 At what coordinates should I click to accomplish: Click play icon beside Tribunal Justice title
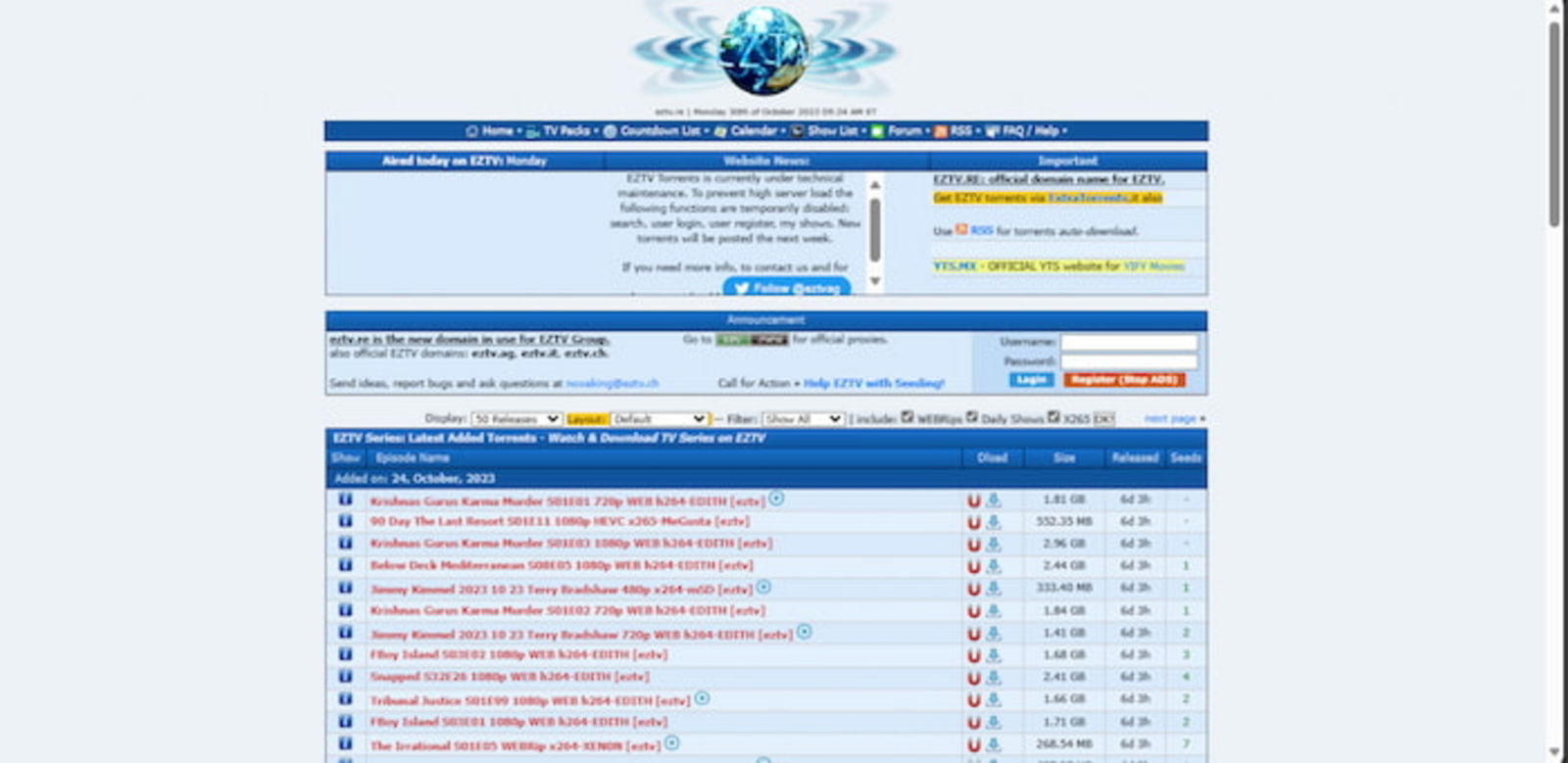pyautogui.click(x=702, y=698)
